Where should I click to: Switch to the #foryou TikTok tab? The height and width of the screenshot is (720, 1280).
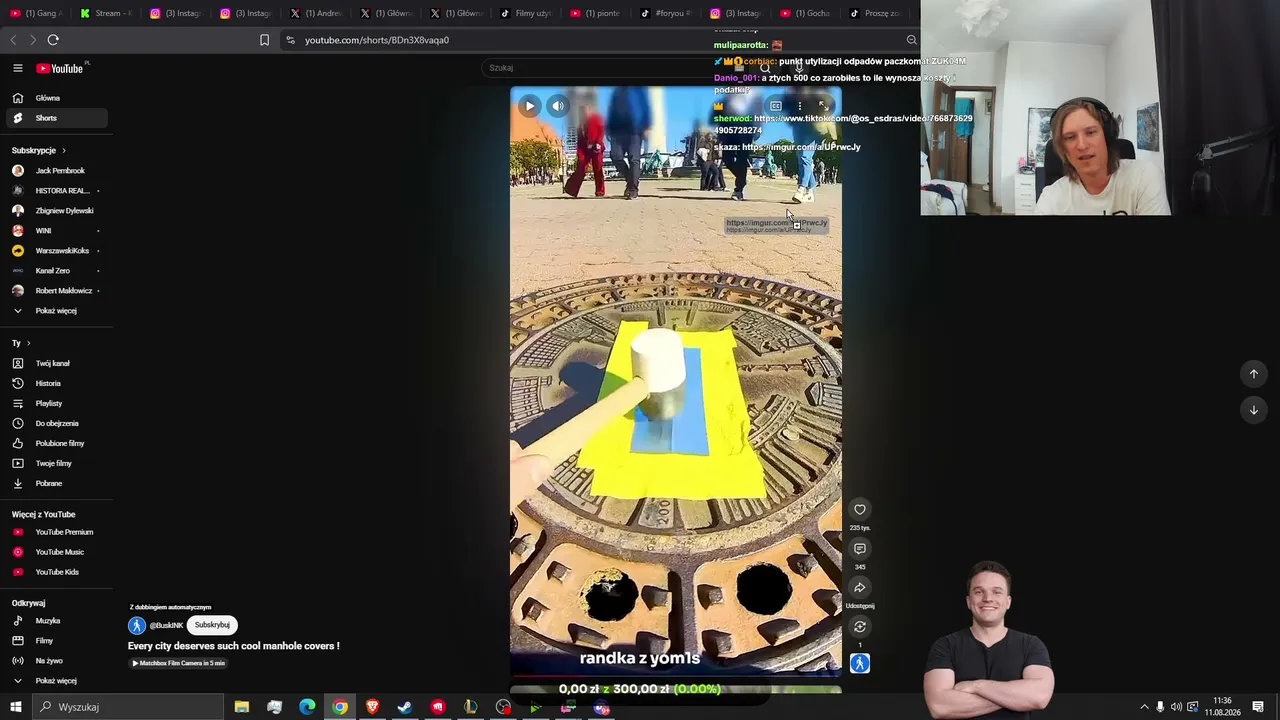[665, 13]
